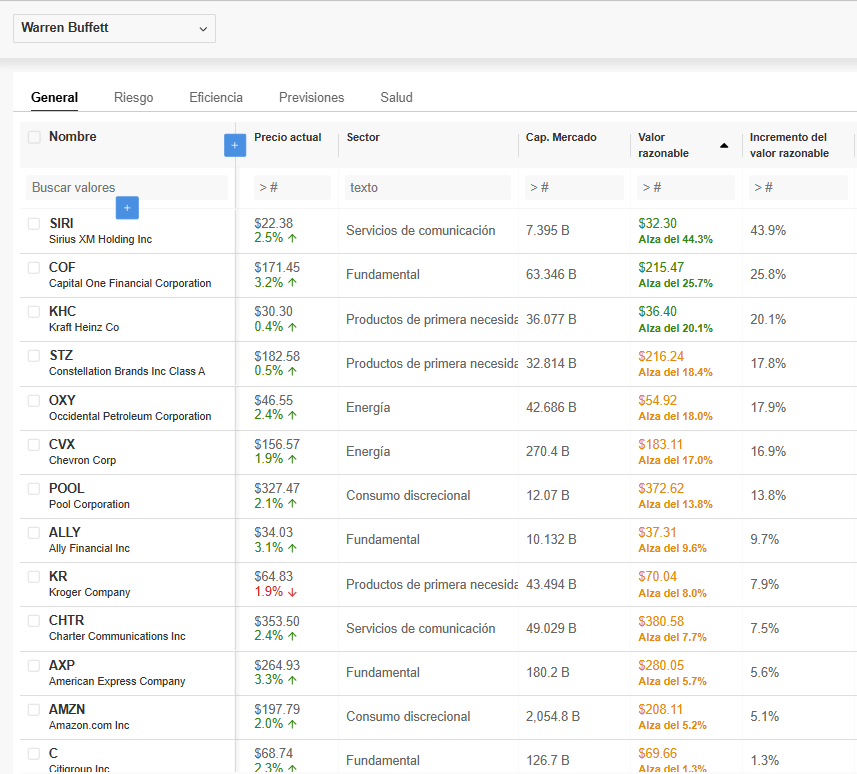Open the POOL ticker link
Image resolution: width=857 pixels, height=774 pixels.
click(67, 489)
